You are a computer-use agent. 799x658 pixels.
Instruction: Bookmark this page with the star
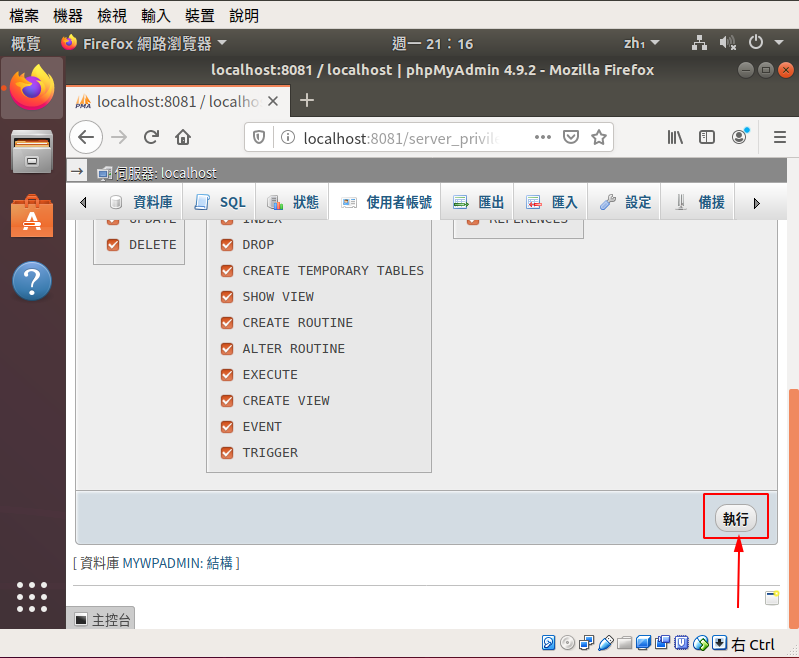pos(599,137)
